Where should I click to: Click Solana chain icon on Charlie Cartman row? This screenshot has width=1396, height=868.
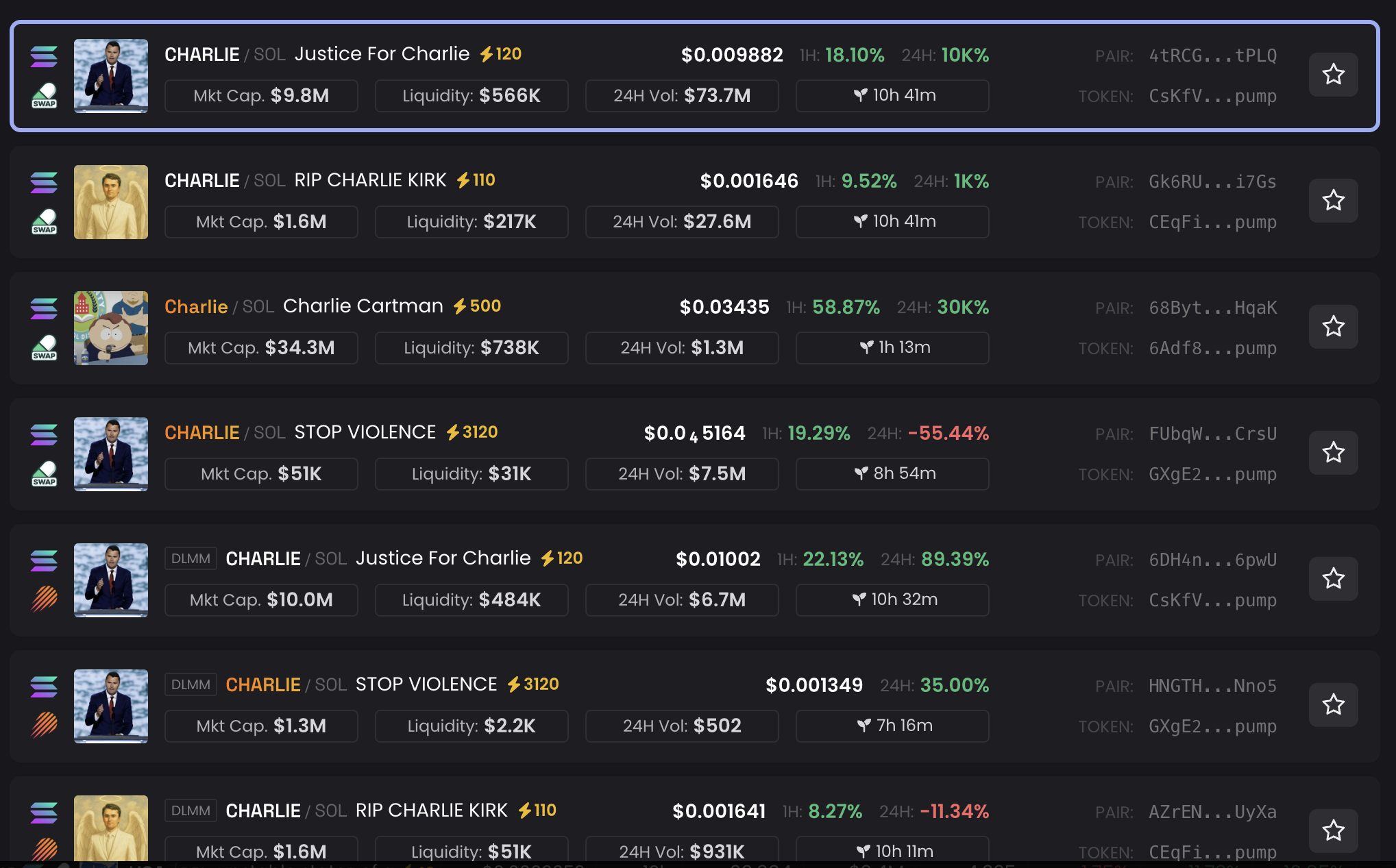(44, 308)
